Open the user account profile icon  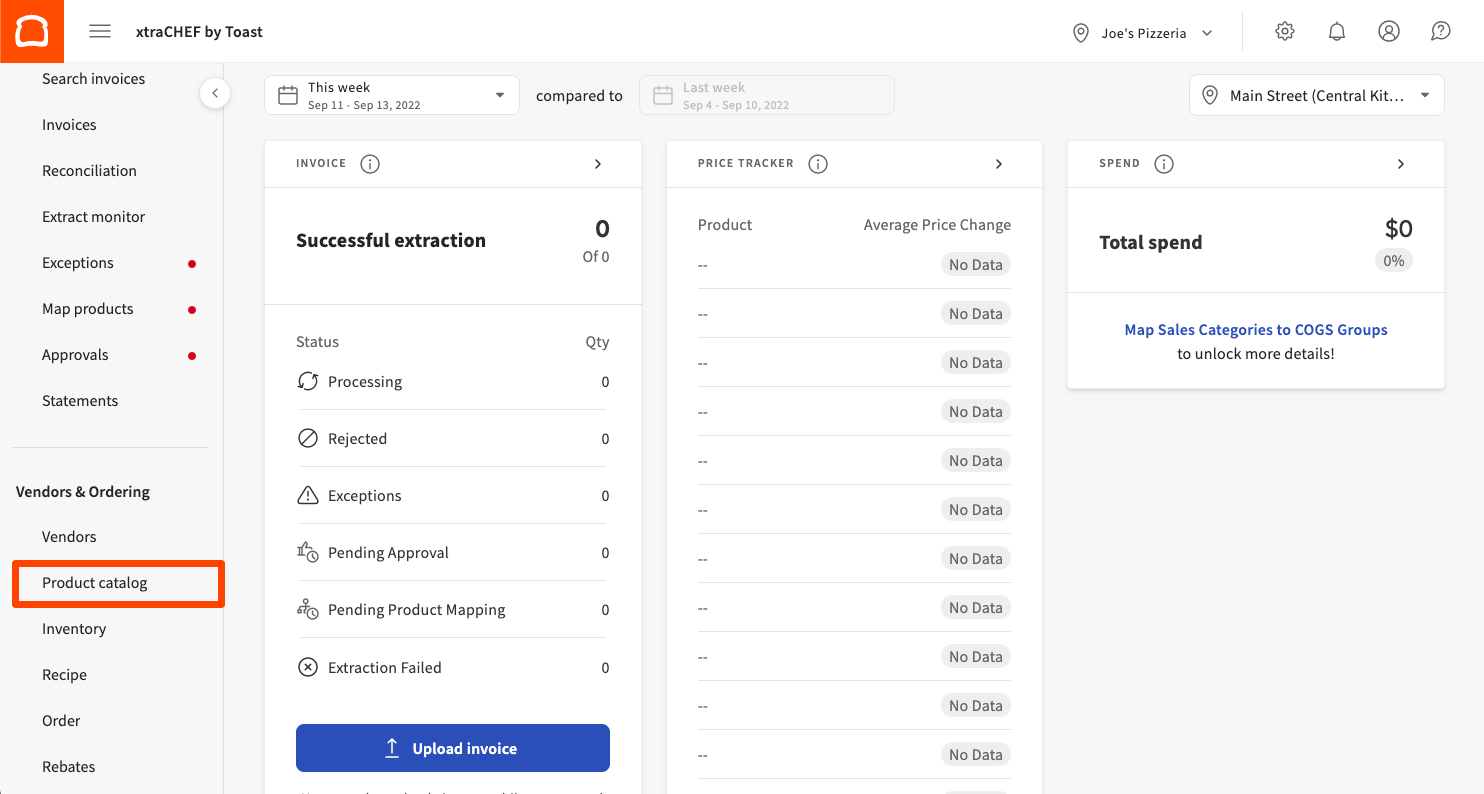tap(1389, 31)
